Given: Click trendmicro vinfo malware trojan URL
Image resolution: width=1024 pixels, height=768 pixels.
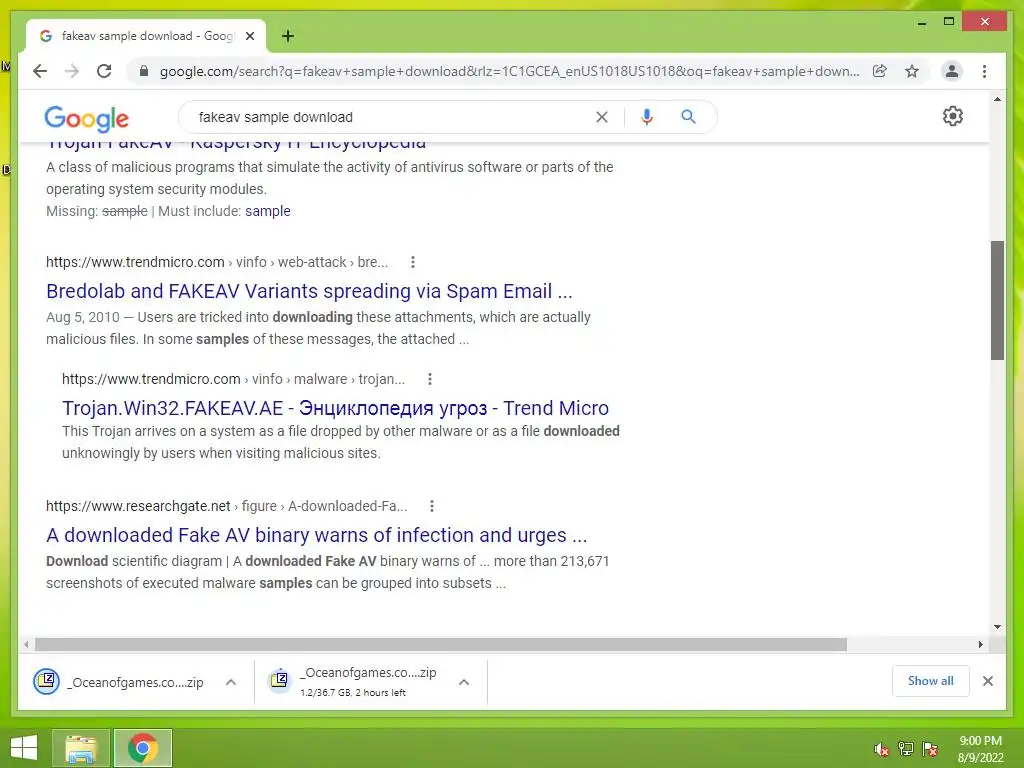Looking at the screenshot, I should [233, 379].
